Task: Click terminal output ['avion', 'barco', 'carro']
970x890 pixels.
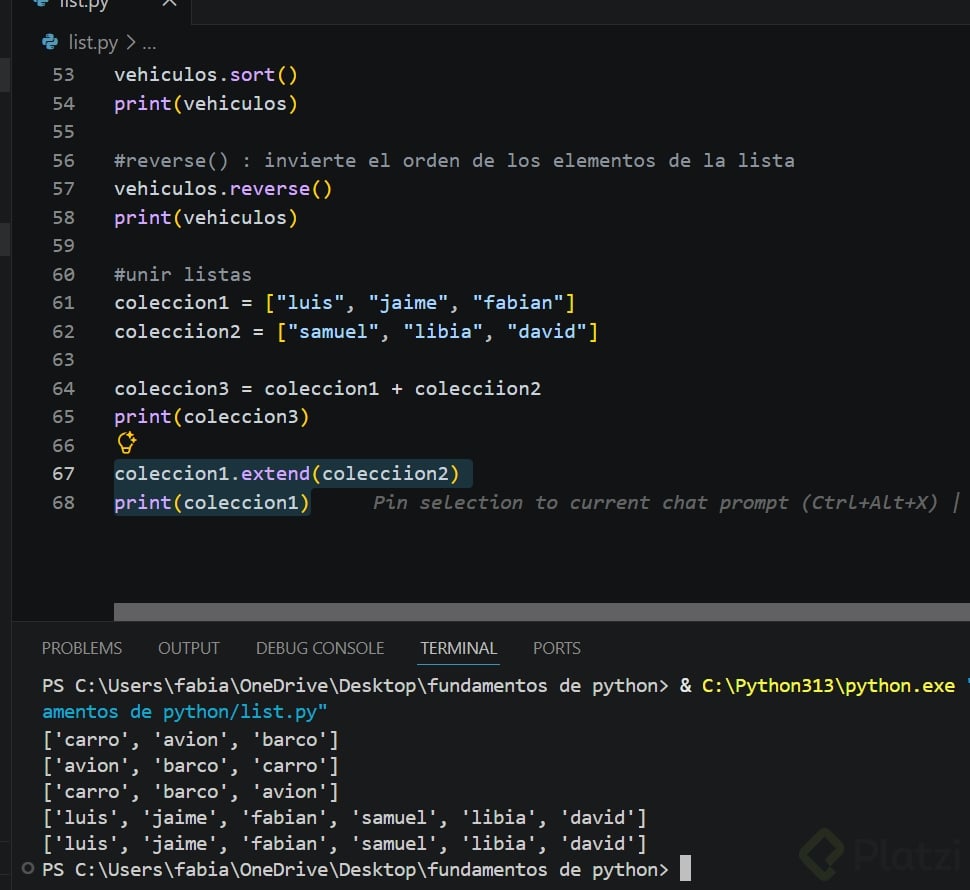Action: pos(191,766)
